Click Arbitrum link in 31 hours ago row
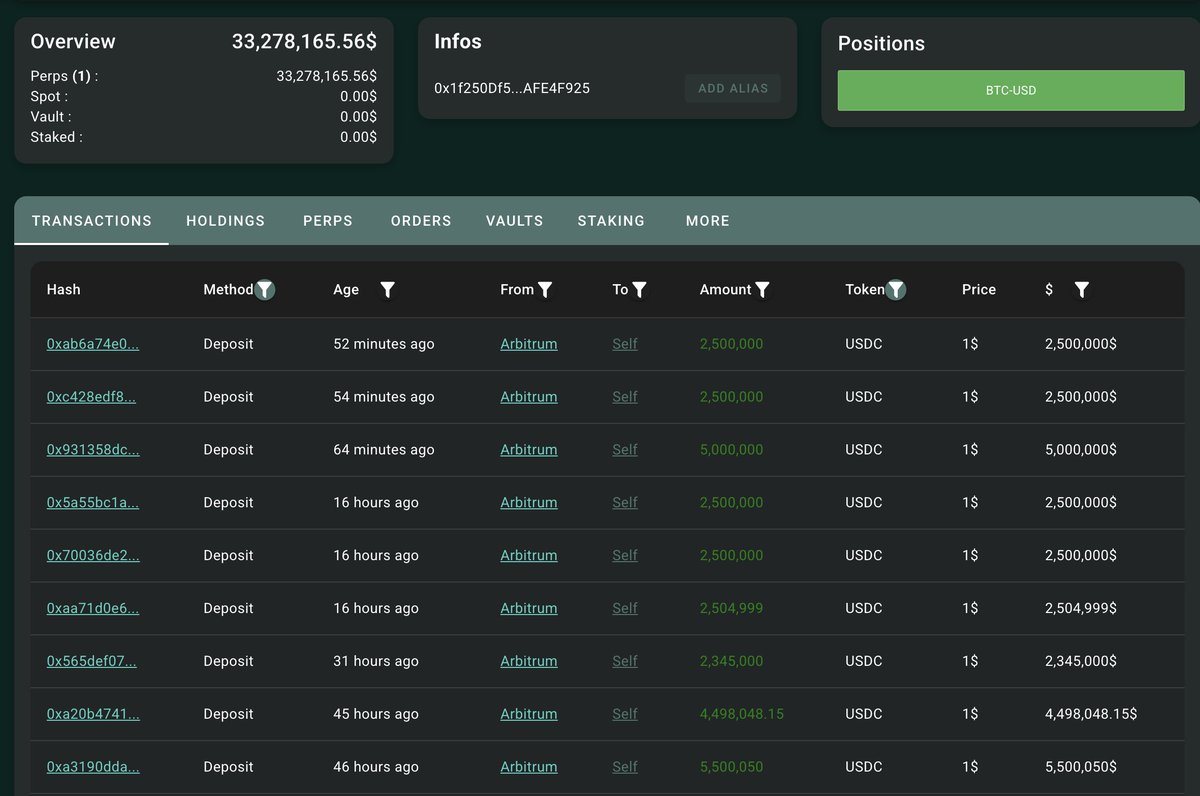The height and width of the screenshot is (796, 1200). click(x=529, y=662)
